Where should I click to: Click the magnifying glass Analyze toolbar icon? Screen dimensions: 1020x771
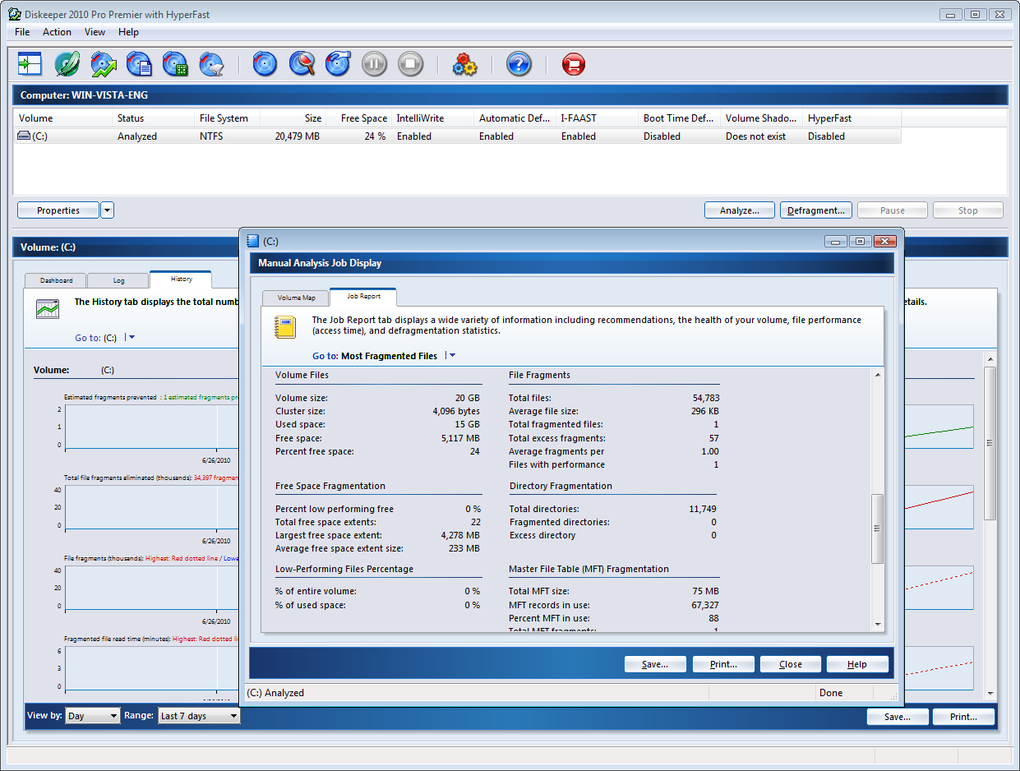(x=302, y=65)
